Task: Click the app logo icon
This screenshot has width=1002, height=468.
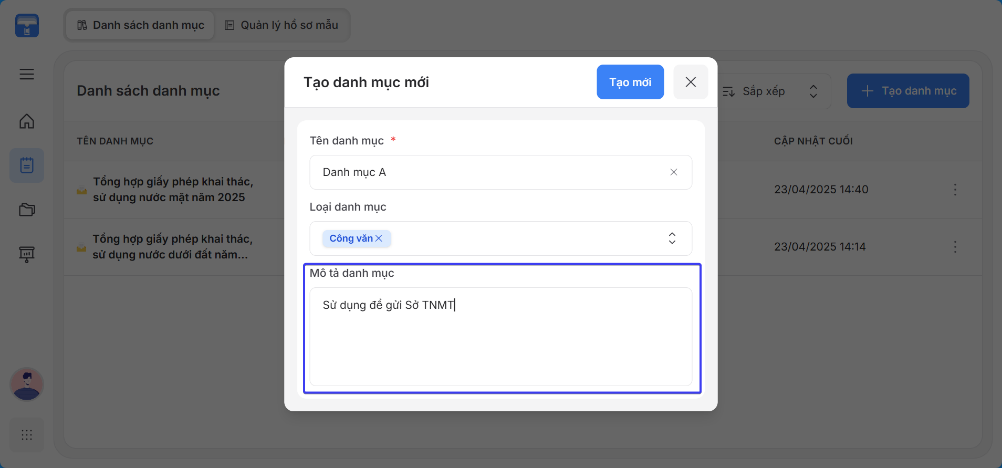Action: [27, 26]
